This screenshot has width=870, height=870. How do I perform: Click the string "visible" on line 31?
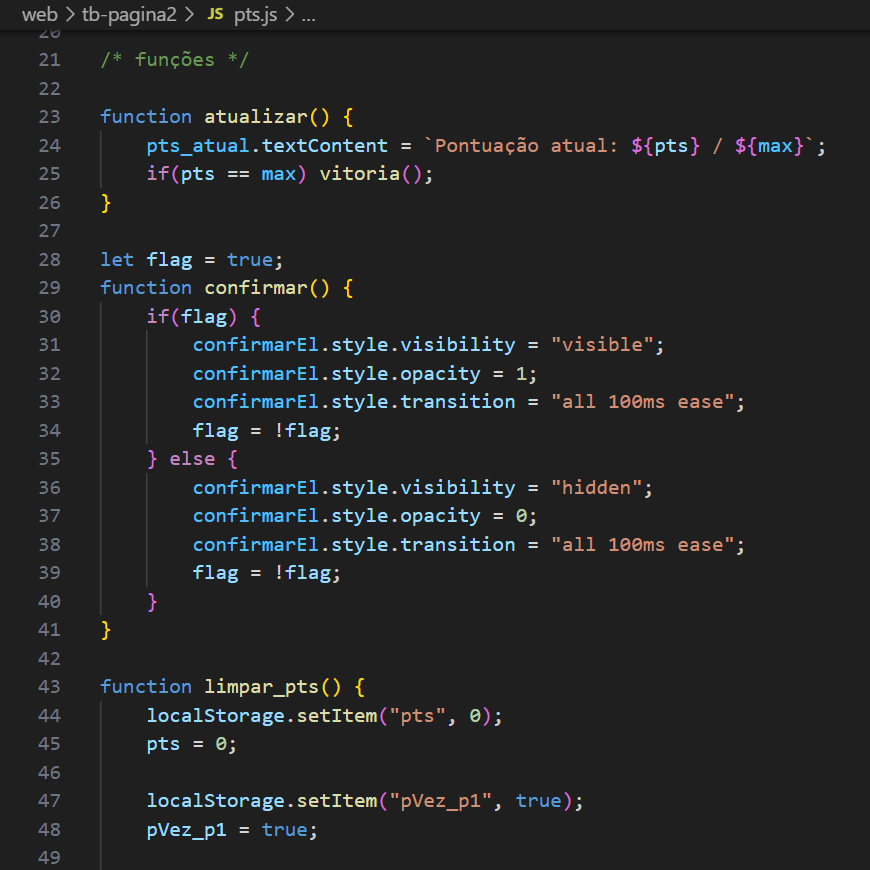coord(603,344)
